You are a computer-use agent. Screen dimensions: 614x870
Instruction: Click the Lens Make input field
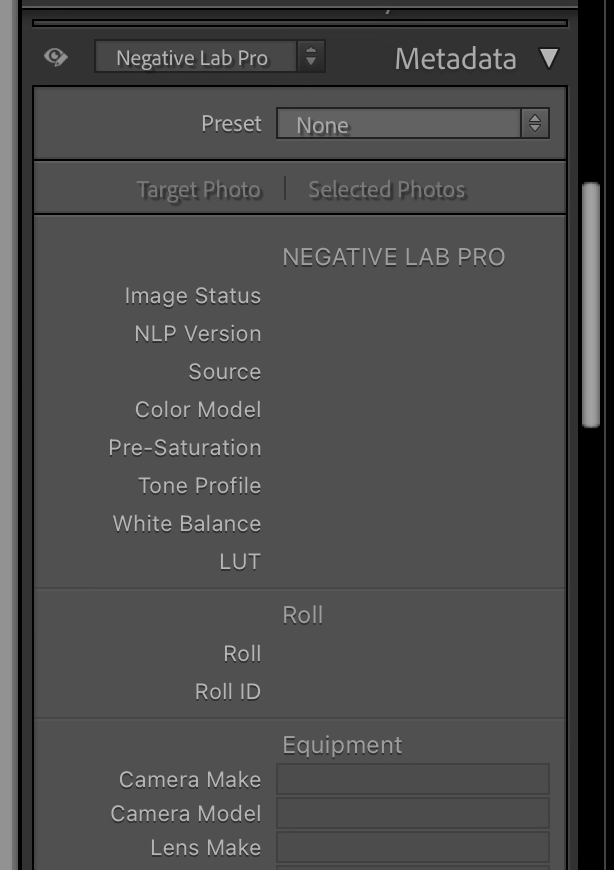pos(413,847)
